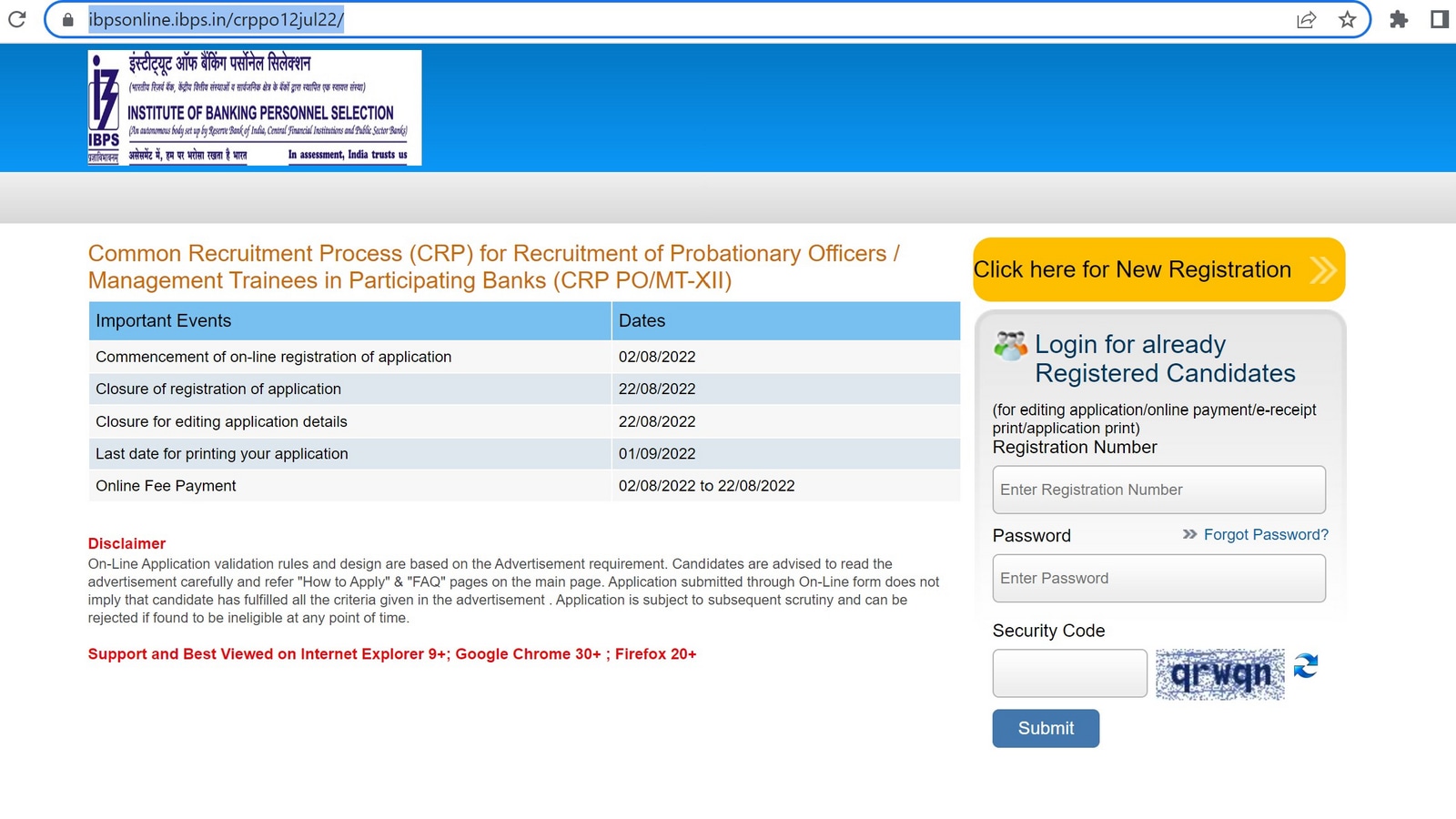This screenshot has height=819, width=1456.
Task: Click the share page icon in address bar
Action: coord(1306,19)
